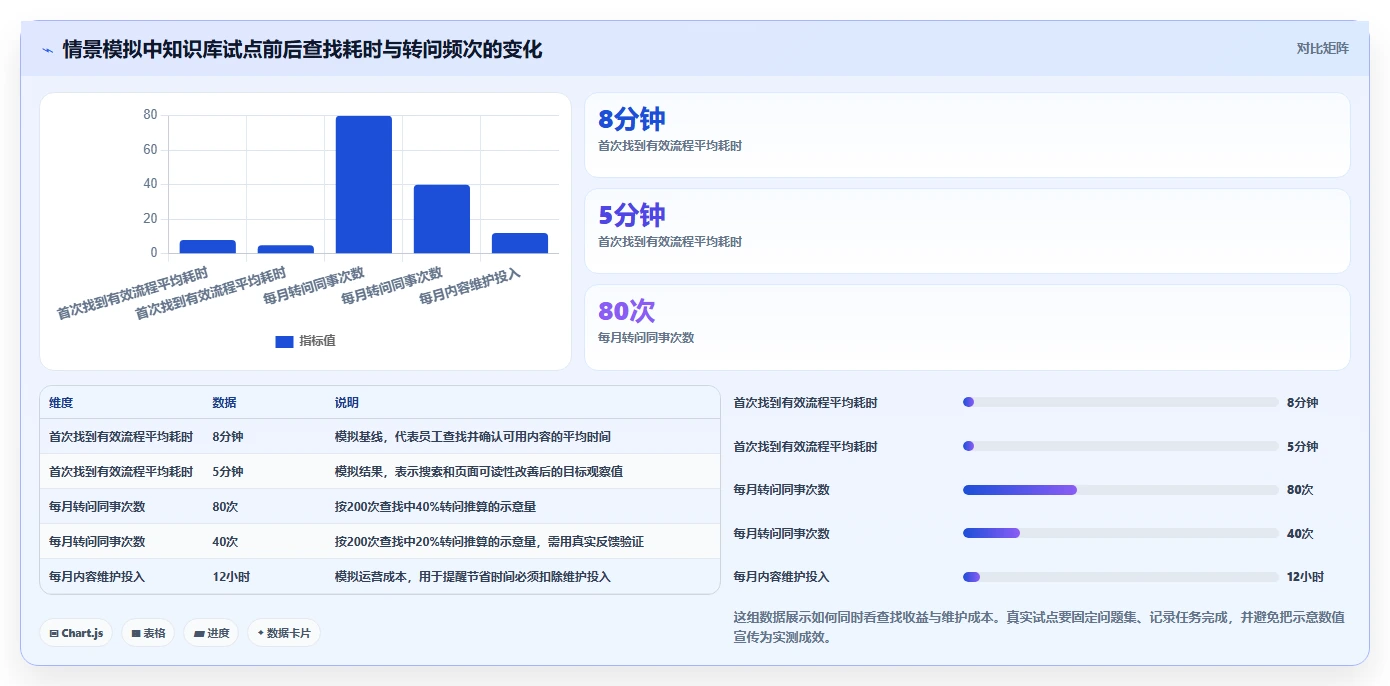Viewport: 1390px width, 686px height.
Task: Click the 20 tick on the chart's y-axis
Action: pos(151,218)
